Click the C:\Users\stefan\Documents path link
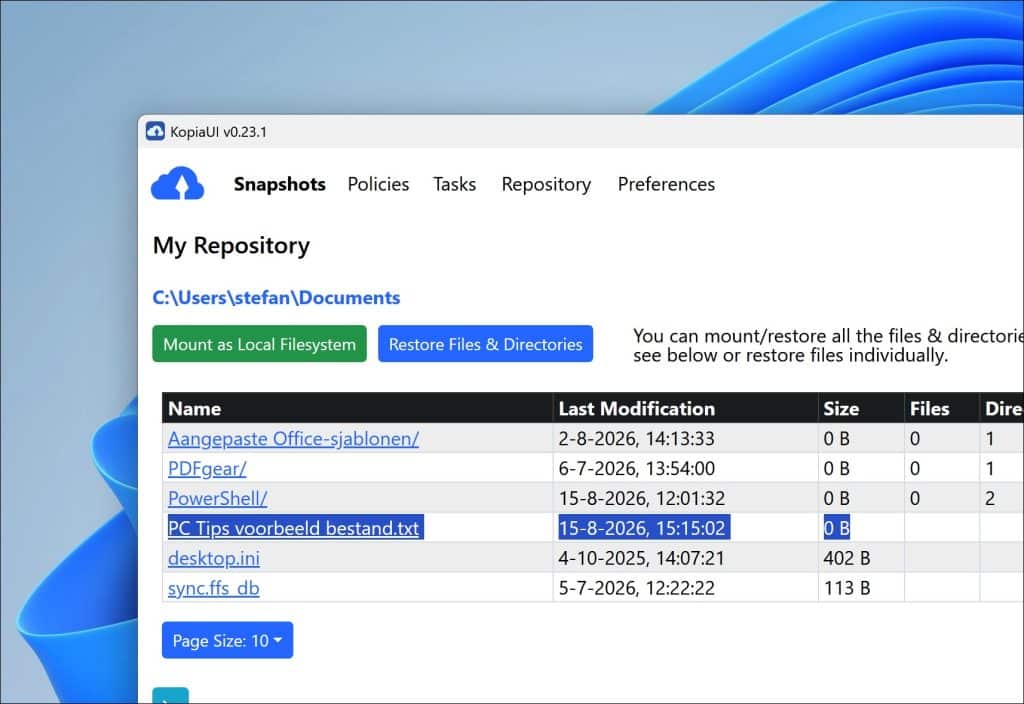 click(276, 298)
